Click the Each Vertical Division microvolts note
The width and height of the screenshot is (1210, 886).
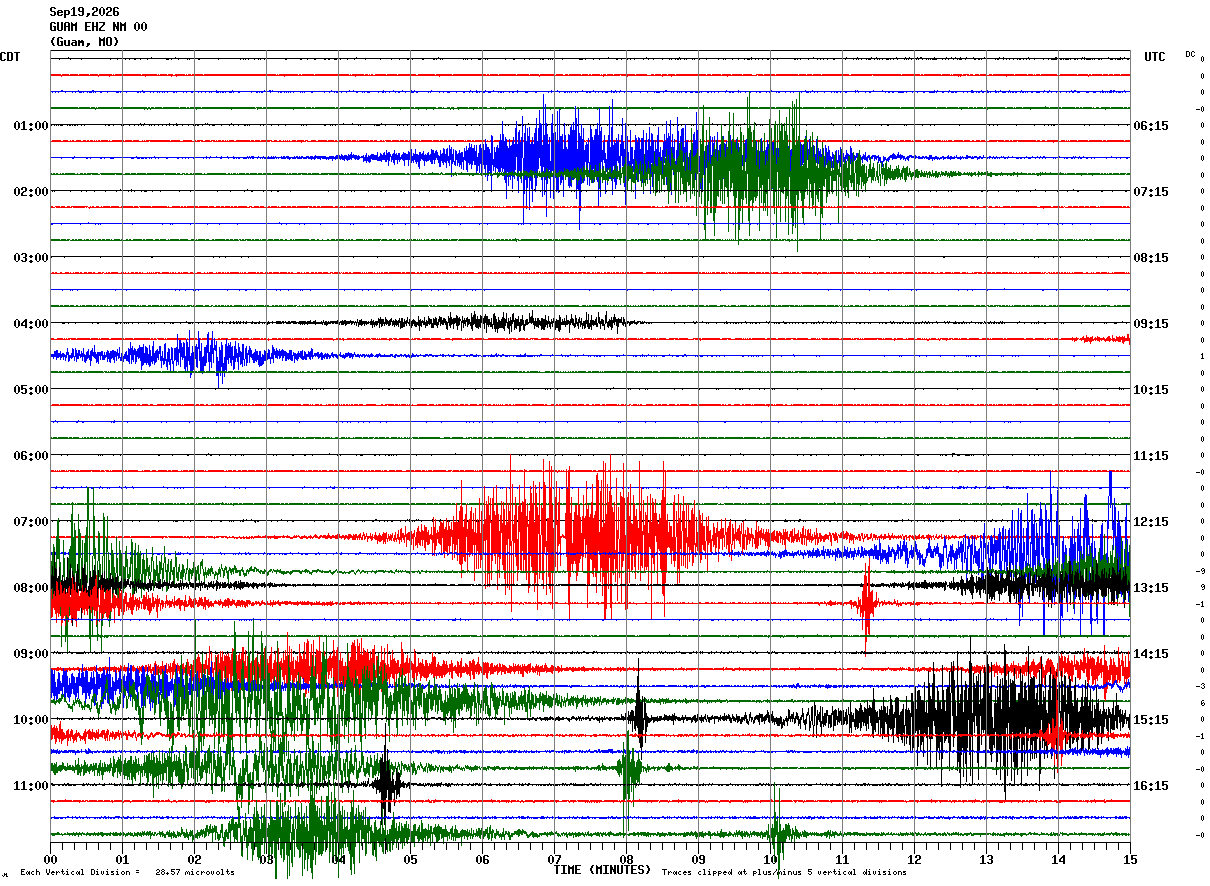tap(127, 873)
